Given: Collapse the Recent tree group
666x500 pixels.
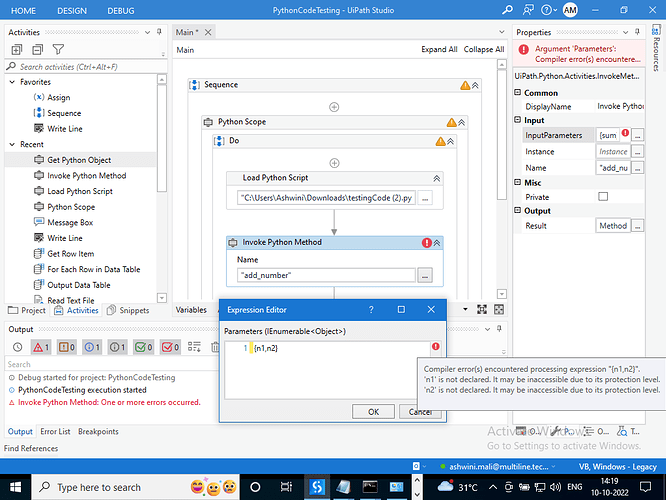Looking at the screenshot, I should tap(12, 144).
